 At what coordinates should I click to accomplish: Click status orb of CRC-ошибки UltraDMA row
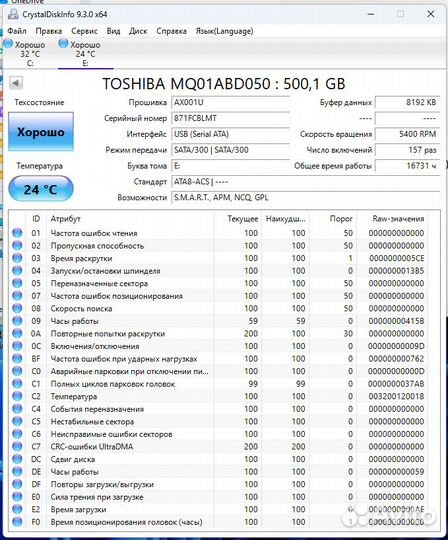17,447
